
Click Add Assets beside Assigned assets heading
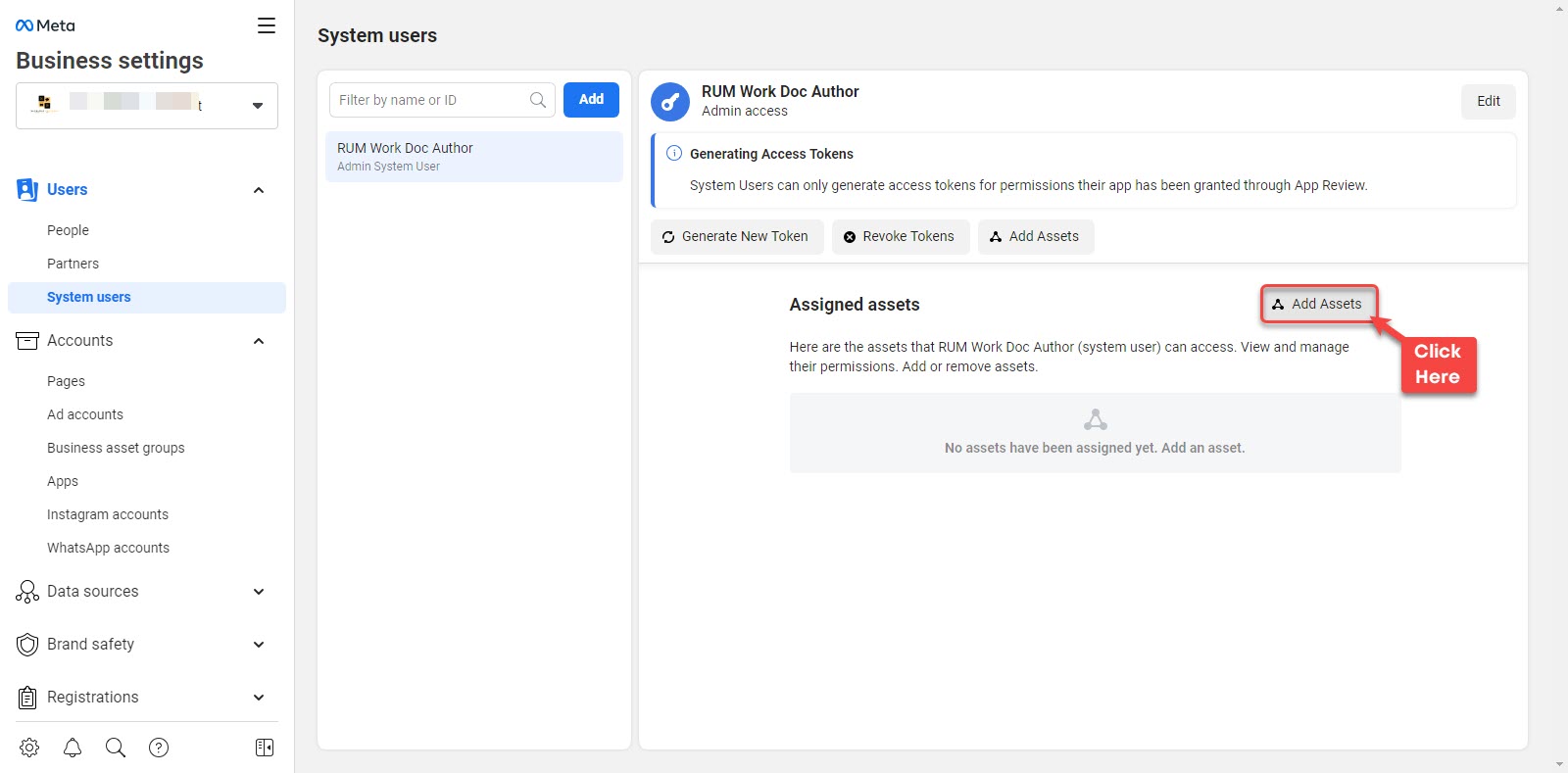[x=1318, y=304]
